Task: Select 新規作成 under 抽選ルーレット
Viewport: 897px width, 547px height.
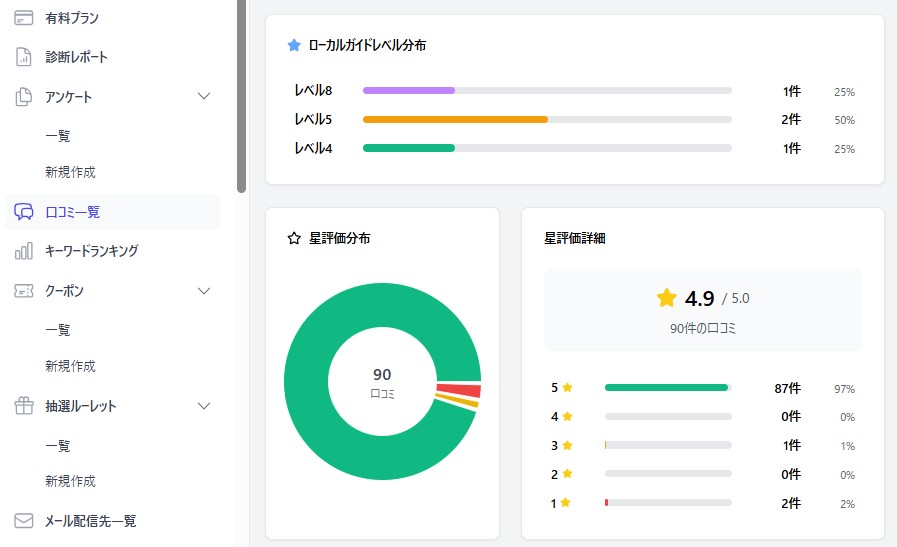Action: [70, 481]
